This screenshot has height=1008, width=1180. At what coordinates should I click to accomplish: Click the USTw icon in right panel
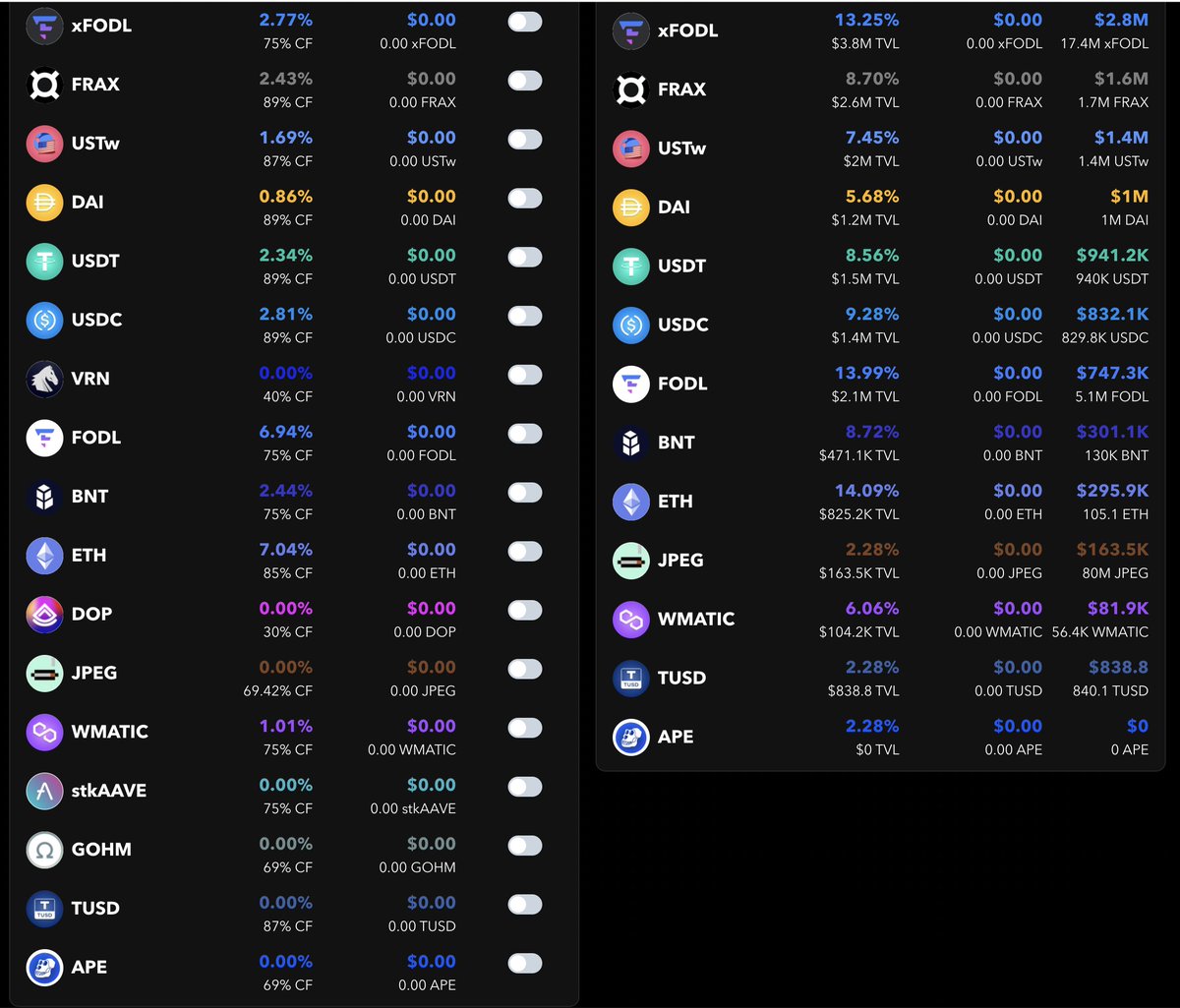point(631,148)
